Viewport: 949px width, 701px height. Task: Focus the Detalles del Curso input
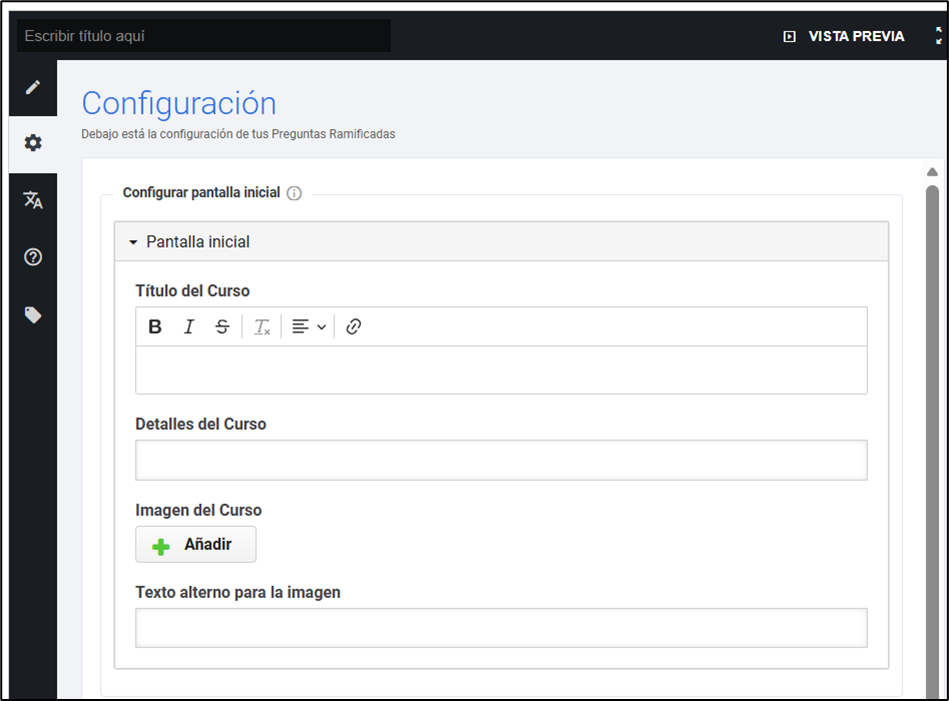501,460
